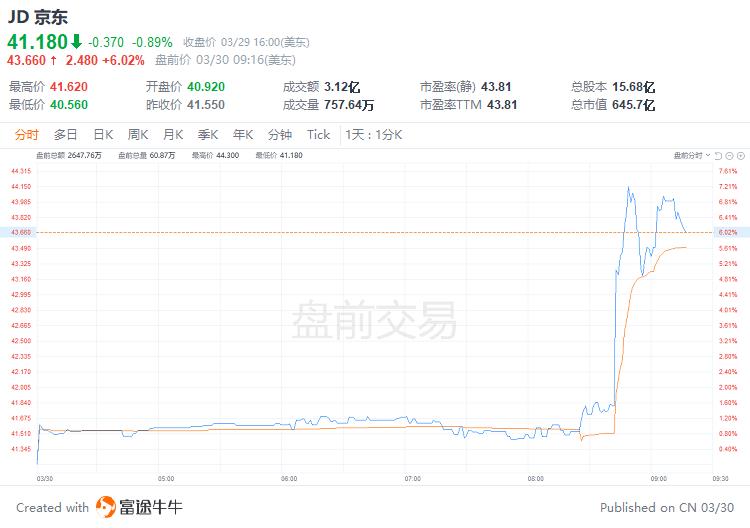Screen dimensions: 750x528
Task: Open the 盘前分时 dropdown
Action: (x=692, y=155)
